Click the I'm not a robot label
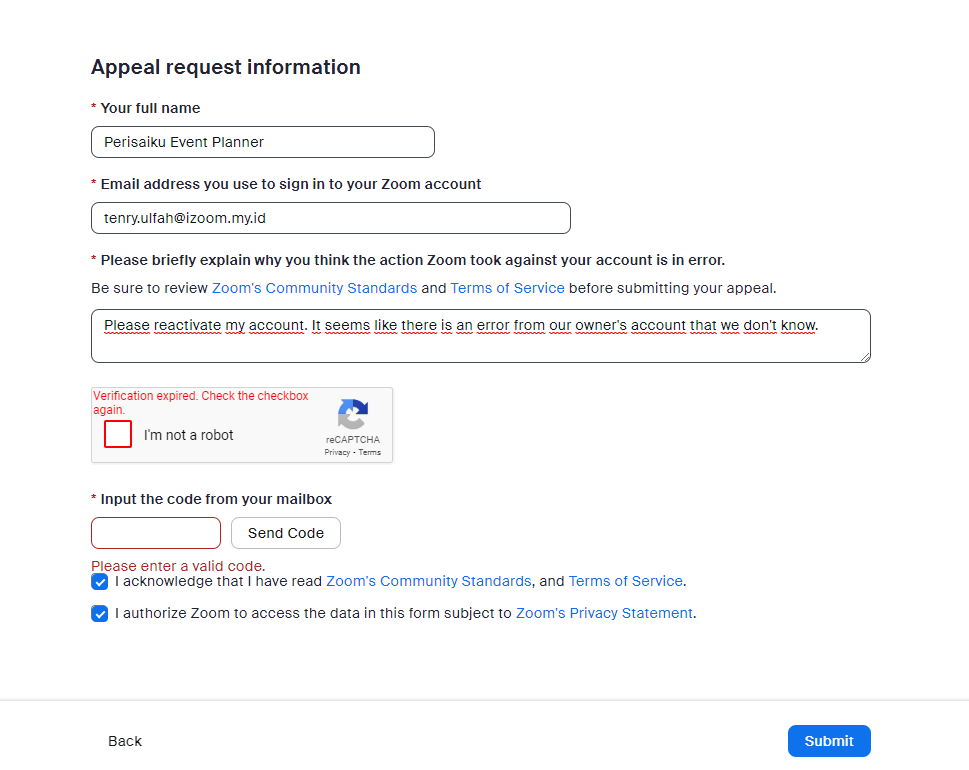Image resolution: width=969 pixels, height=770 pixels. (x=188, y=435)
